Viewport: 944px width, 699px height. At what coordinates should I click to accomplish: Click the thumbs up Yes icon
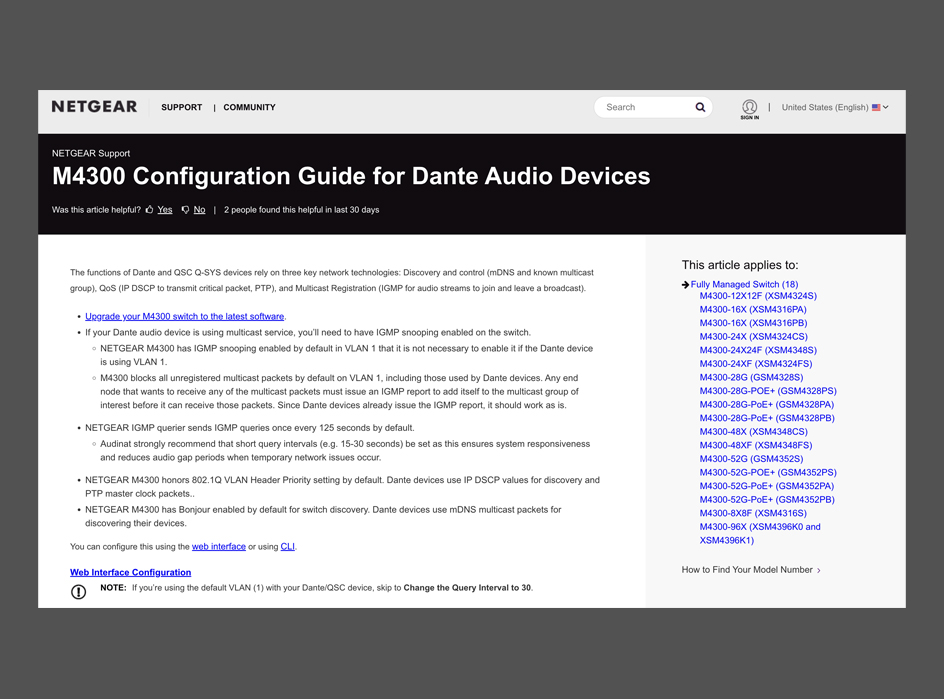coord(150,210)
